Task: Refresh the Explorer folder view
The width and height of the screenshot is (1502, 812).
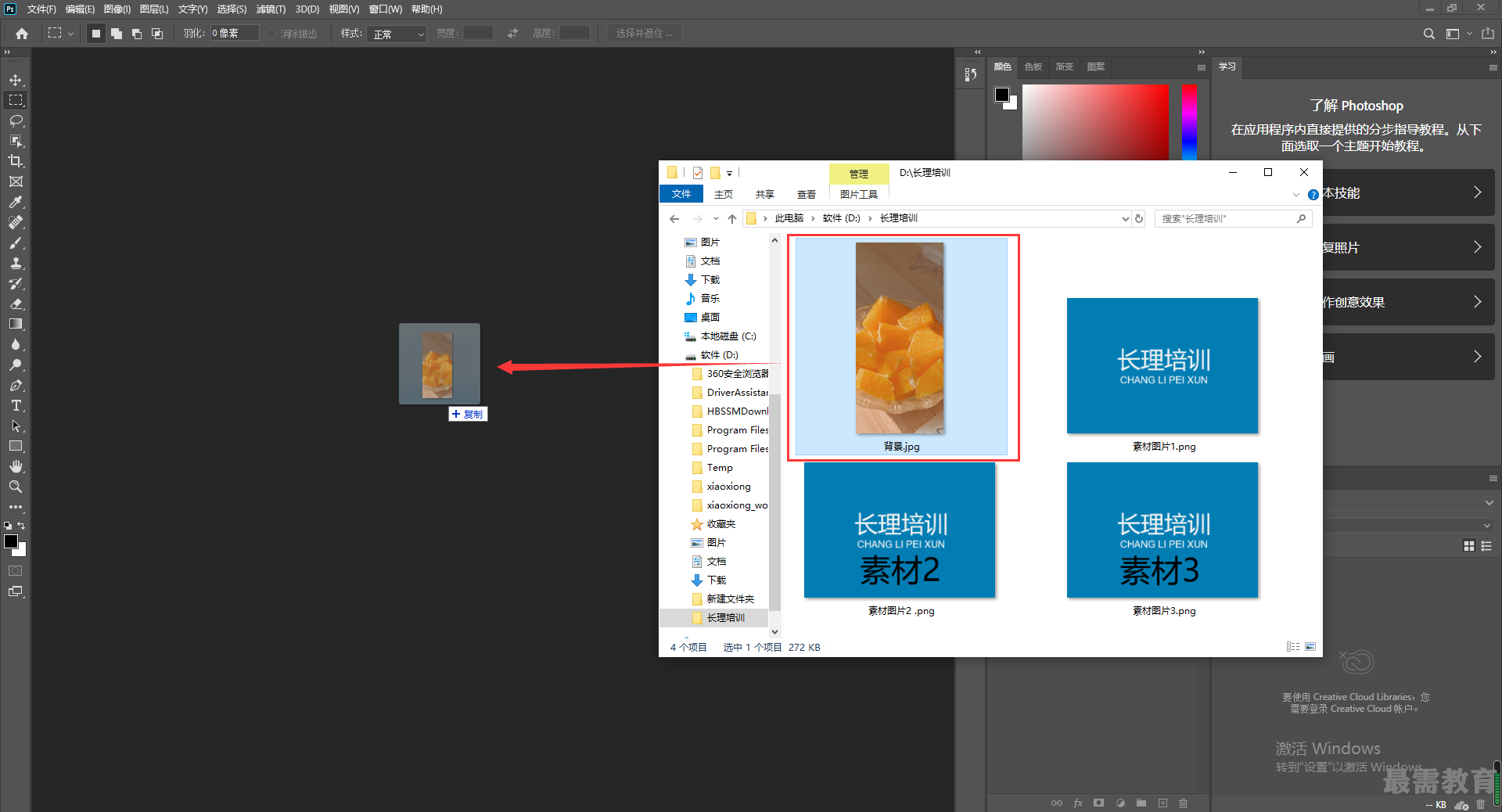Action: pos(1139,219)
